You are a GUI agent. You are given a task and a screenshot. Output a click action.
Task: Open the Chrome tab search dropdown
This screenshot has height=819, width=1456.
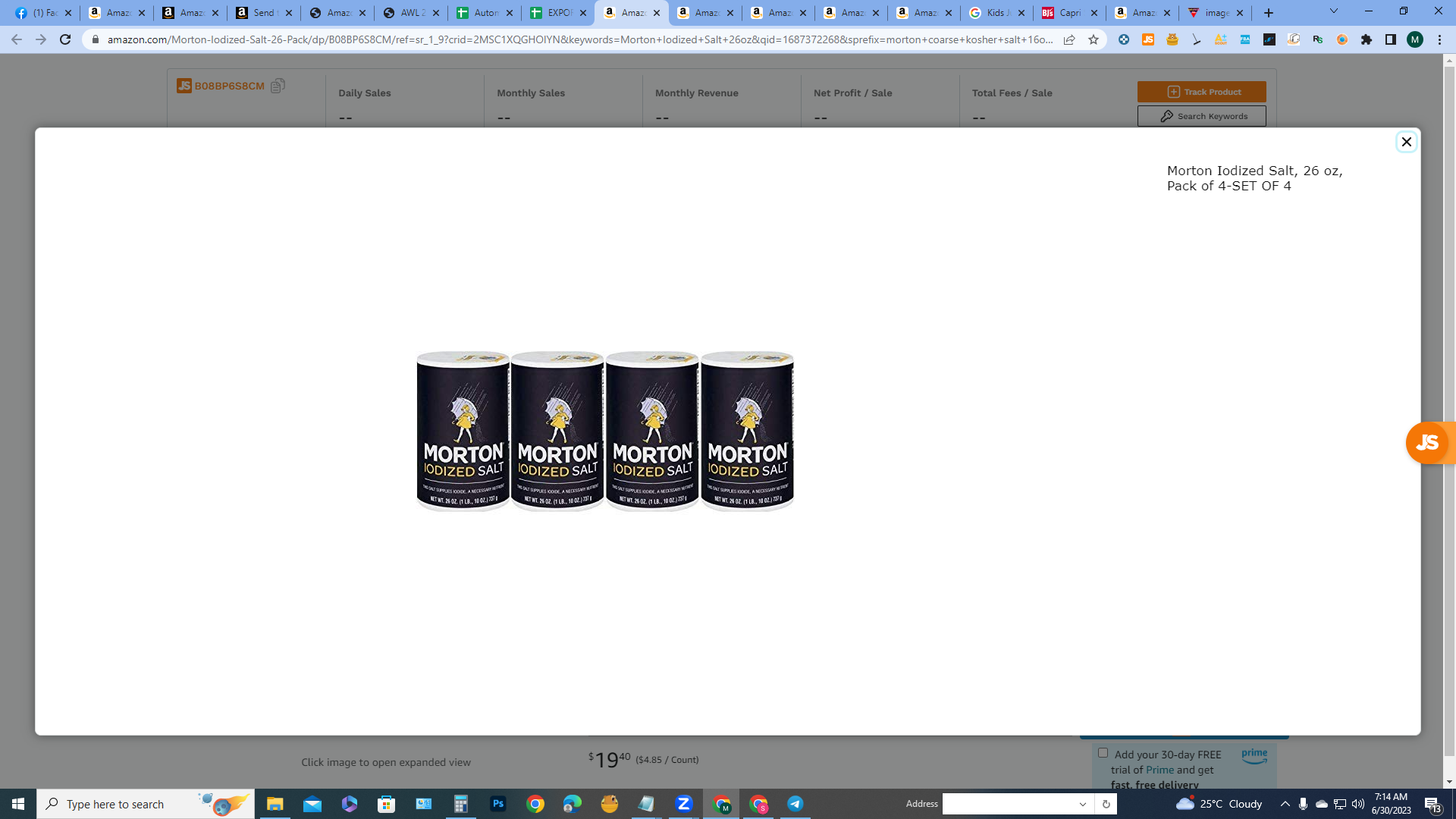tap(1333, 11)
